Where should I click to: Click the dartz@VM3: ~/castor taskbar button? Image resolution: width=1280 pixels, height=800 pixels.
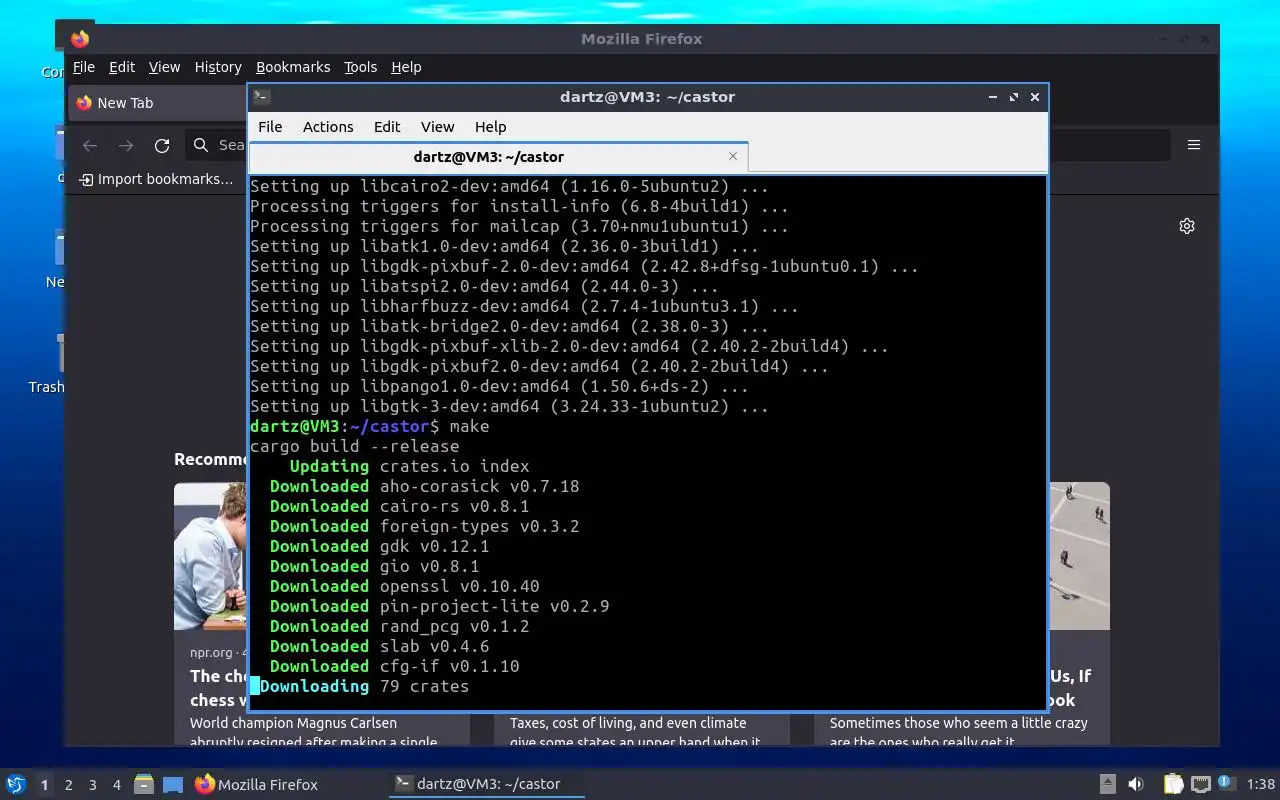coord(486,784)
